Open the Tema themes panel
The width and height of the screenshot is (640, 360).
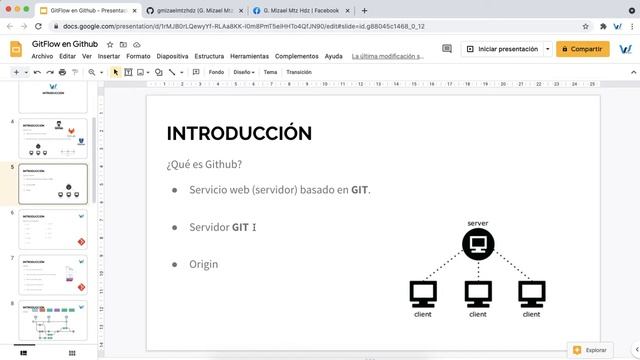click(x=270, y=72)
